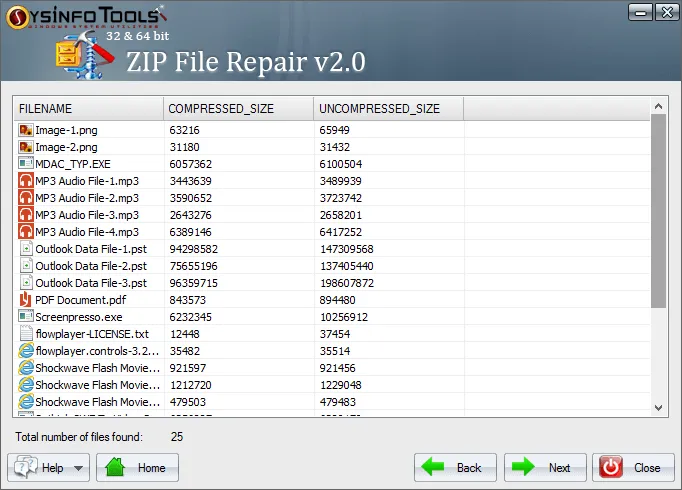Click the file list vertical scrollbar thumb
The height and width of the screenshot is (490, 682).
[x=659, y=211]
